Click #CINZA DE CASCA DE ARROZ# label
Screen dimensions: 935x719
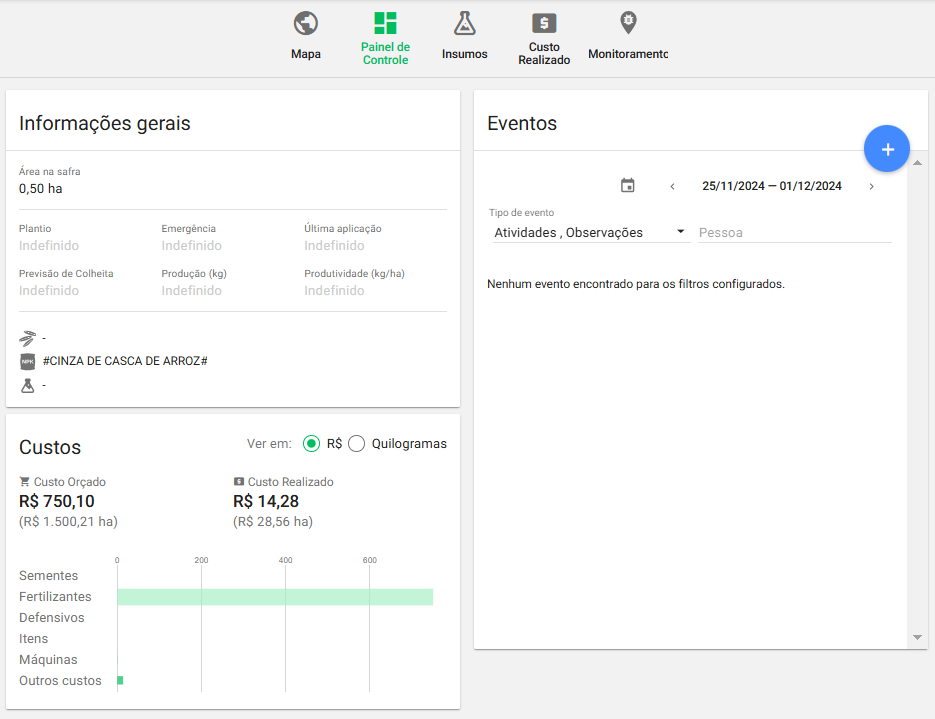coord(125,361)
